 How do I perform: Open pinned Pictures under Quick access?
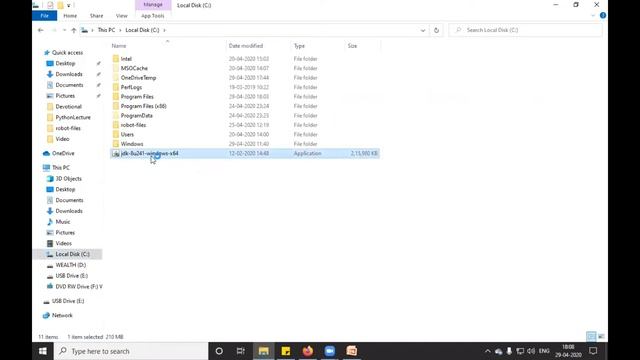(x=65, y=96)
